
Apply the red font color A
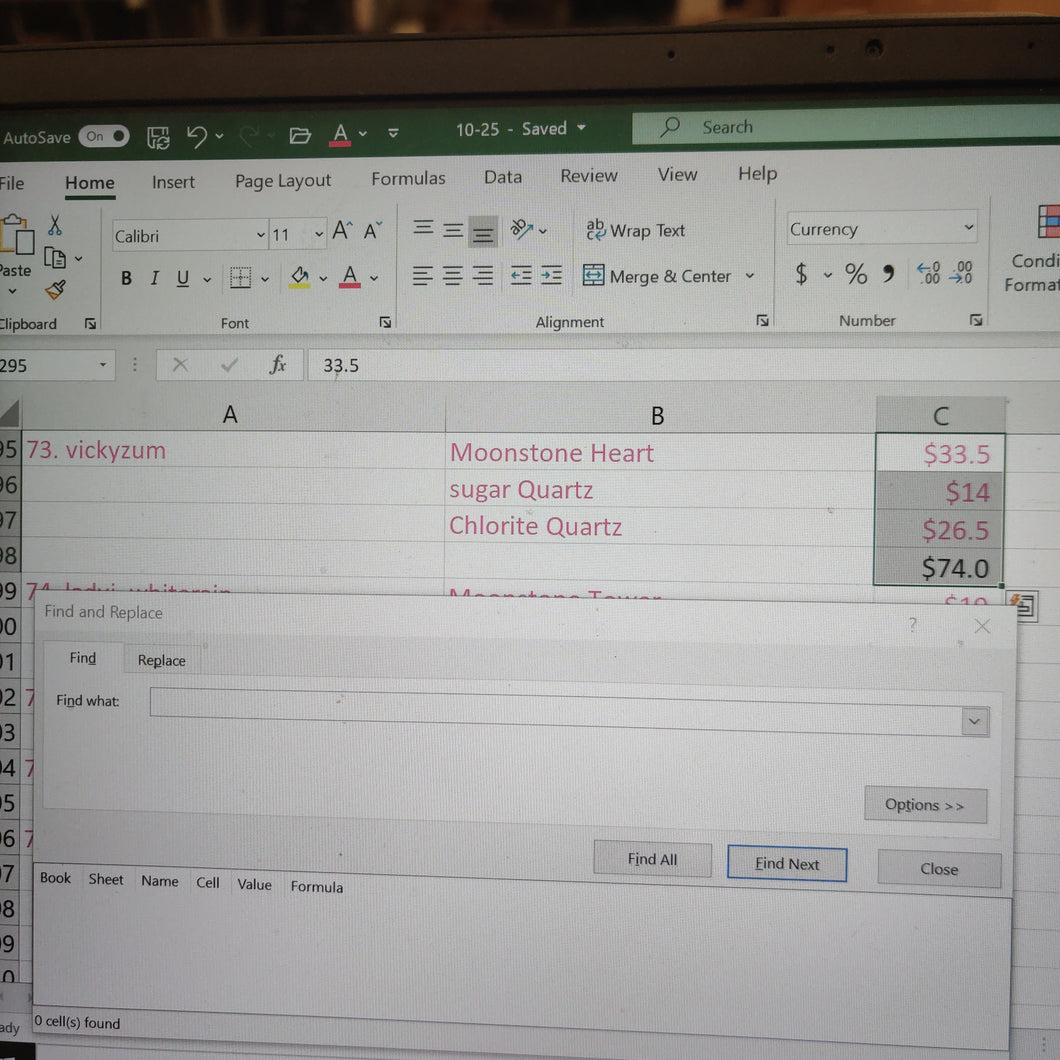pyautogui.click(x=350, y=276)
